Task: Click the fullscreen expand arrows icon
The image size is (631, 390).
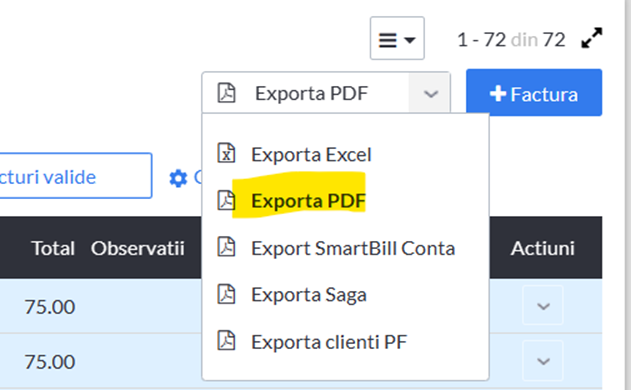Action: point(592,38)
